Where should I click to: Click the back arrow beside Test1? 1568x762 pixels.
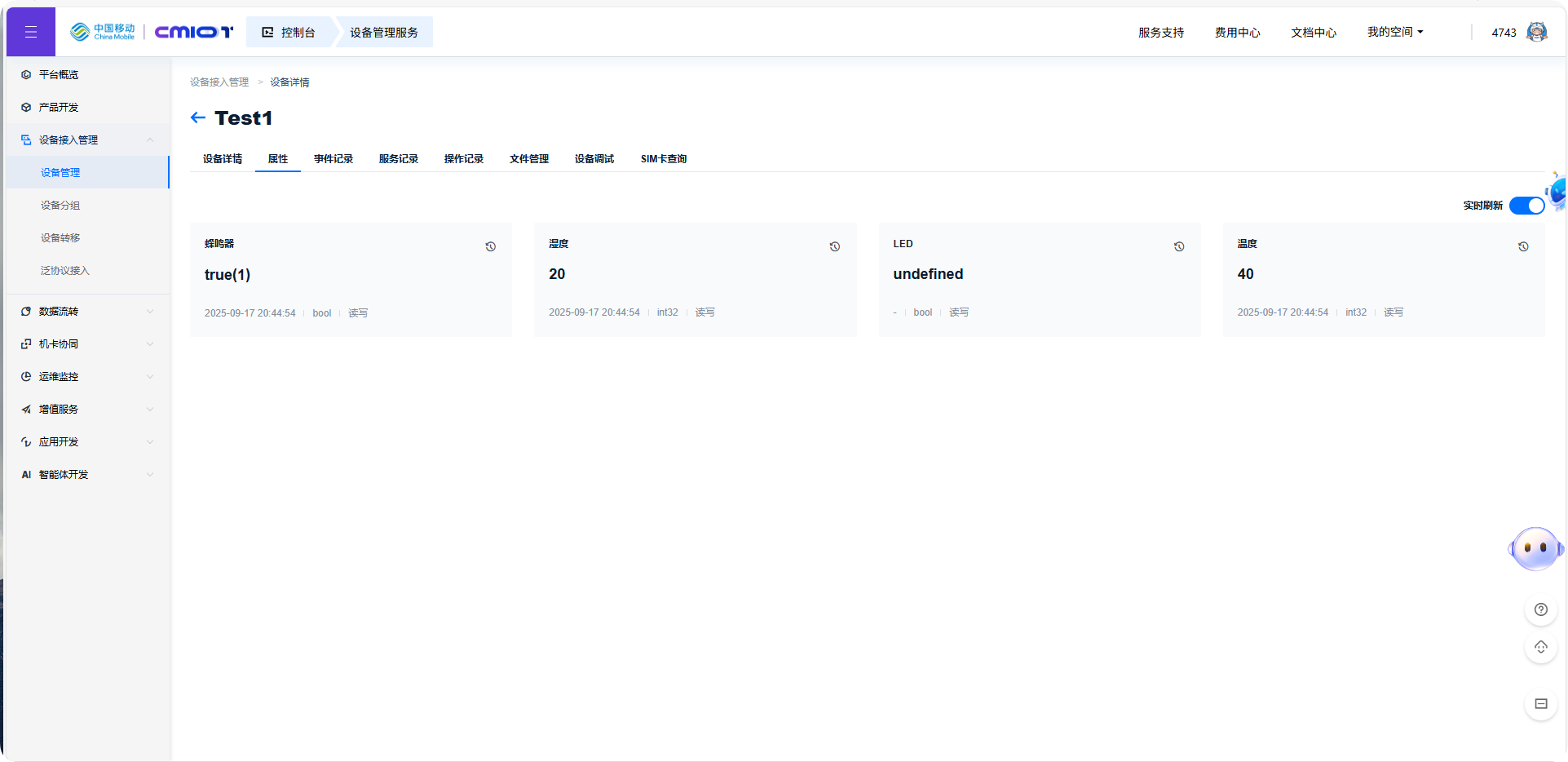(x=197, y=118)
